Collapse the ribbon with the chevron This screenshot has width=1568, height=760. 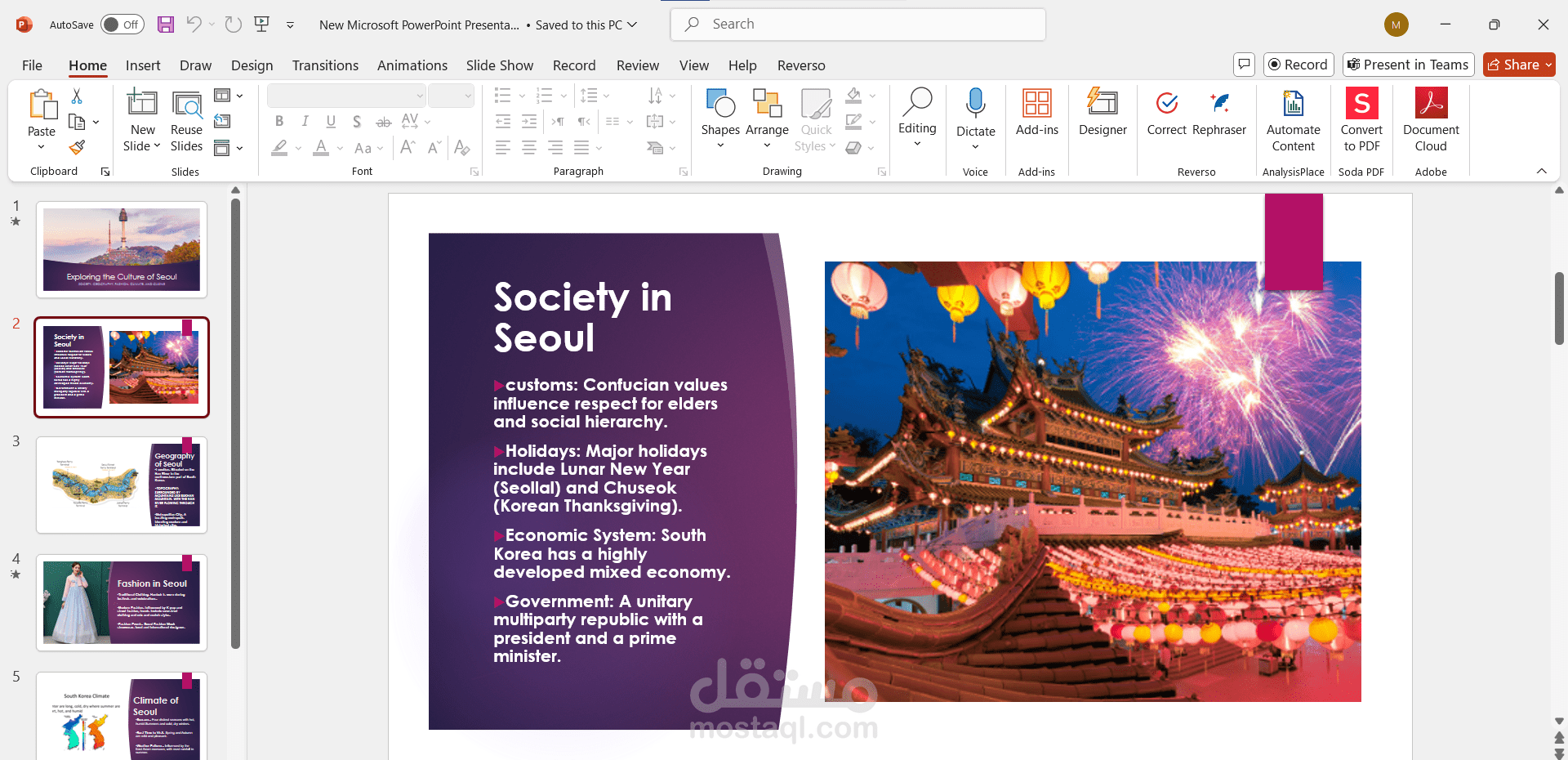[x=1542, y=171]
